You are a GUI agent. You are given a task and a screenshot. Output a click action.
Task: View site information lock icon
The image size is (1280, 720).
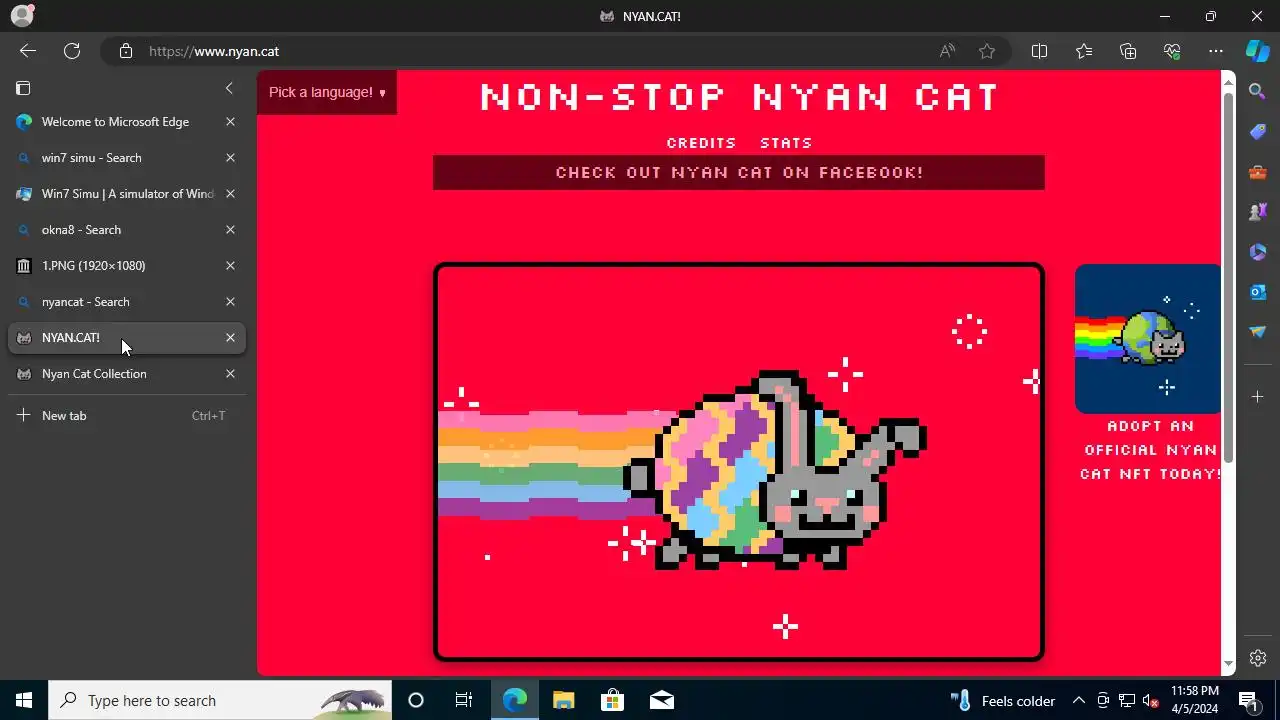[126, 51]
